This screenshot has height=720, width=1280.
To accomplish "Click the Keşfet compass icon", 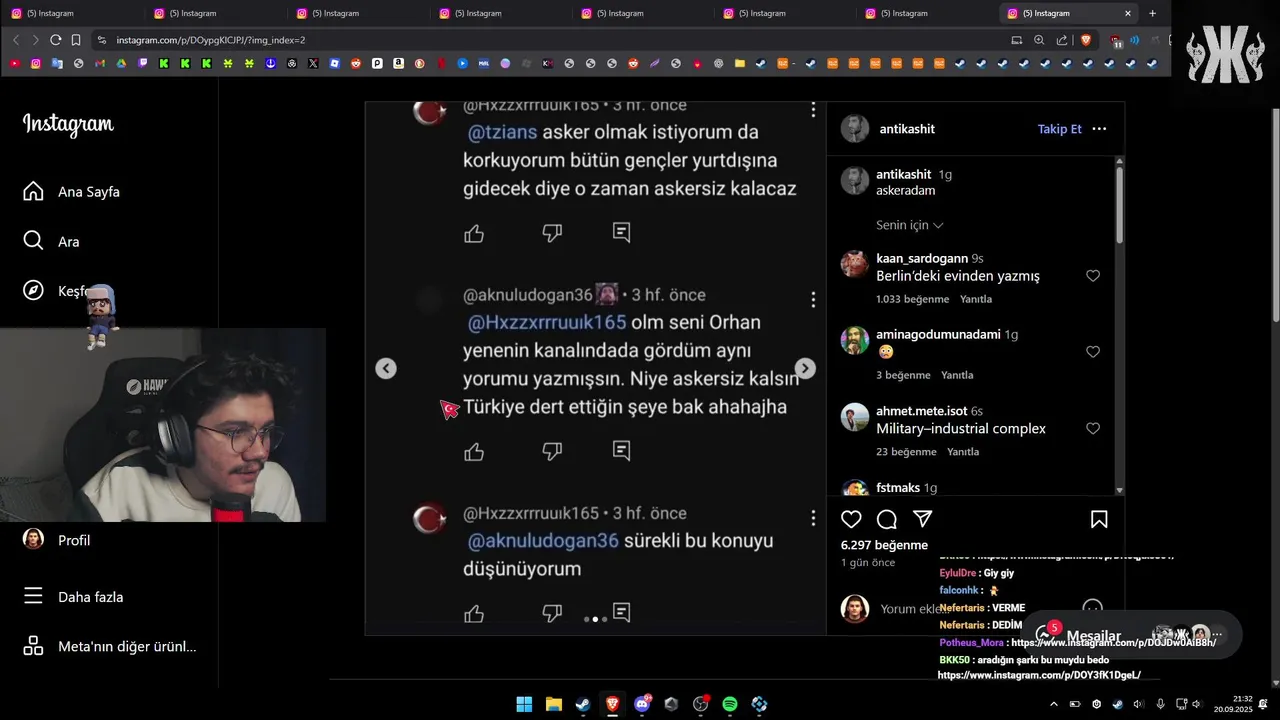I will point(33,291).
